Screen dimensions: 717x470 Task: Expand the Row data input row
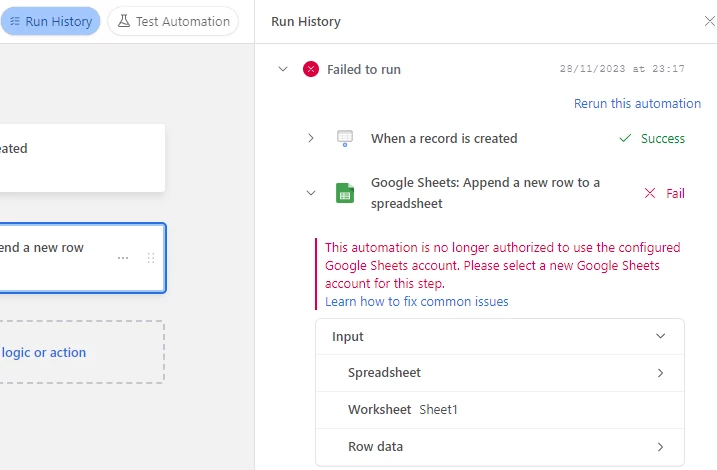point(660,447)
